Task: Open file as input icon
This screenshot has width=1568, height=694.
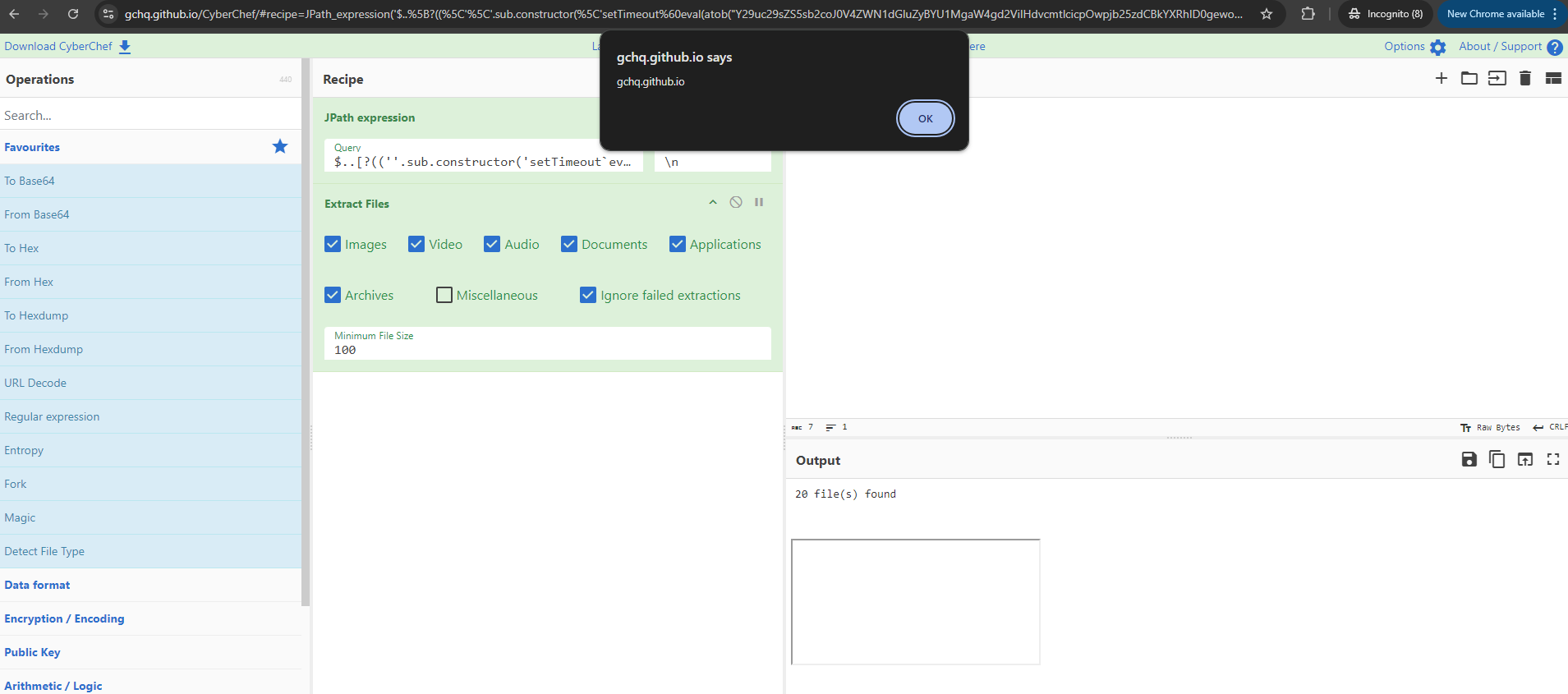Action: [x=1497, y=78]
